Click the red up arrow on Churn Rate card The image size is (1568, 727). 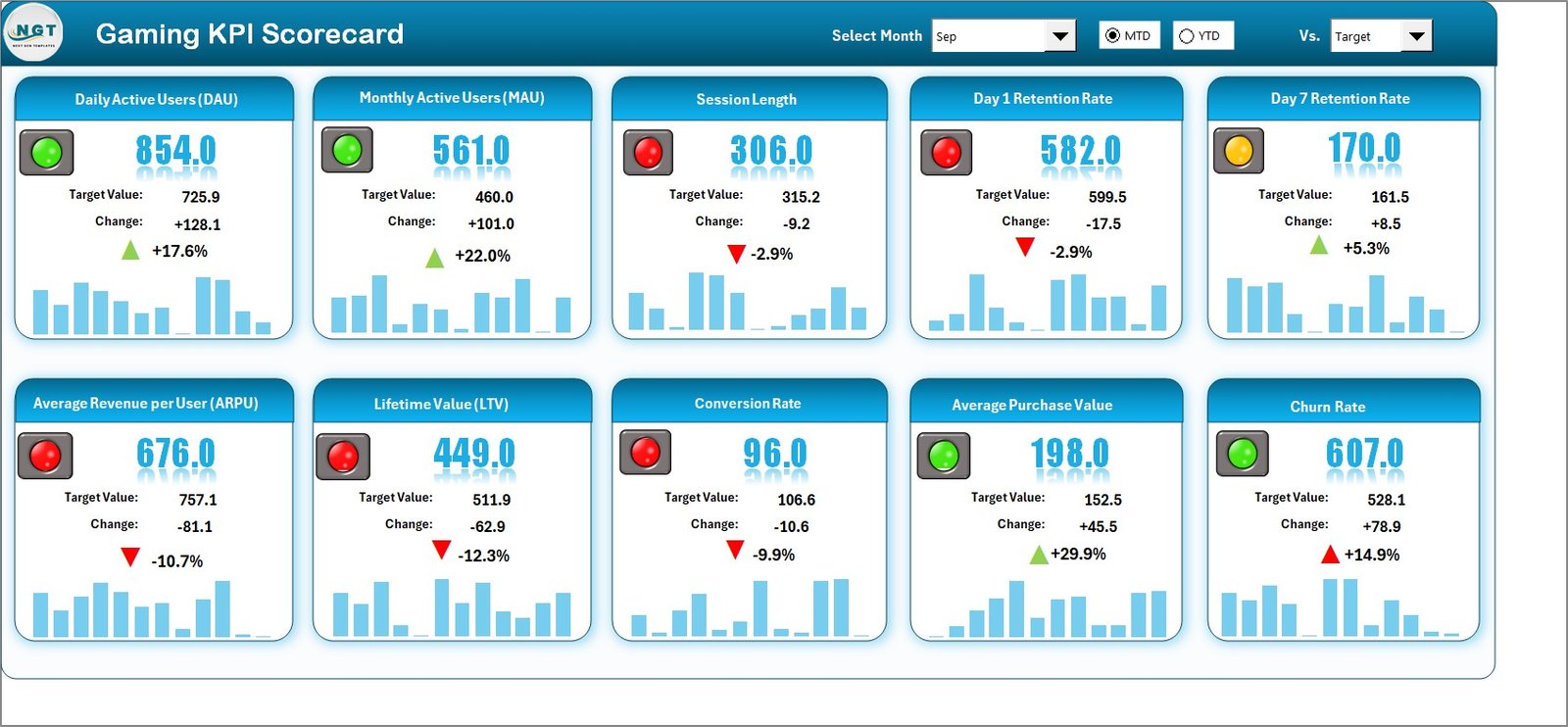click(1330, 555)
